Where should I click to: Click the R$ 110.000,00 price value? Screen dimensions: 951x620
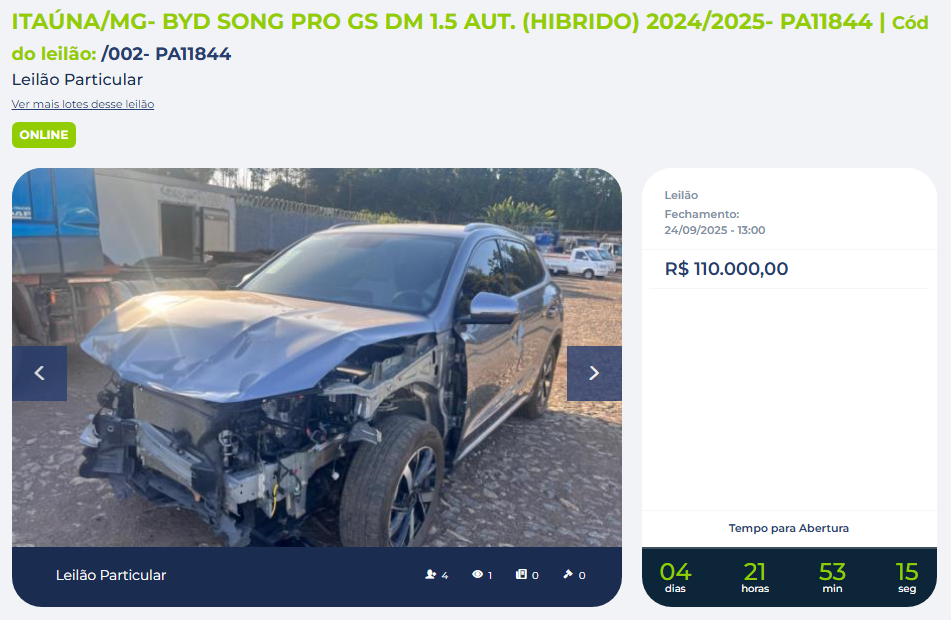726,269
